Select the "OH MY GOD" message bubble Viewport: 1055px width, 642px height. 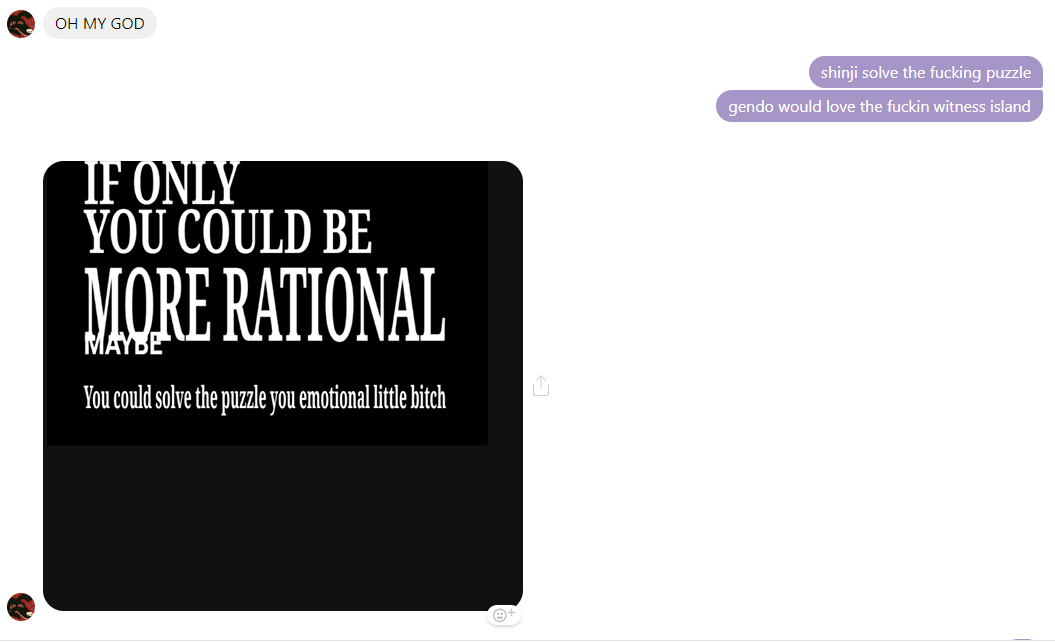click(100, 23)
